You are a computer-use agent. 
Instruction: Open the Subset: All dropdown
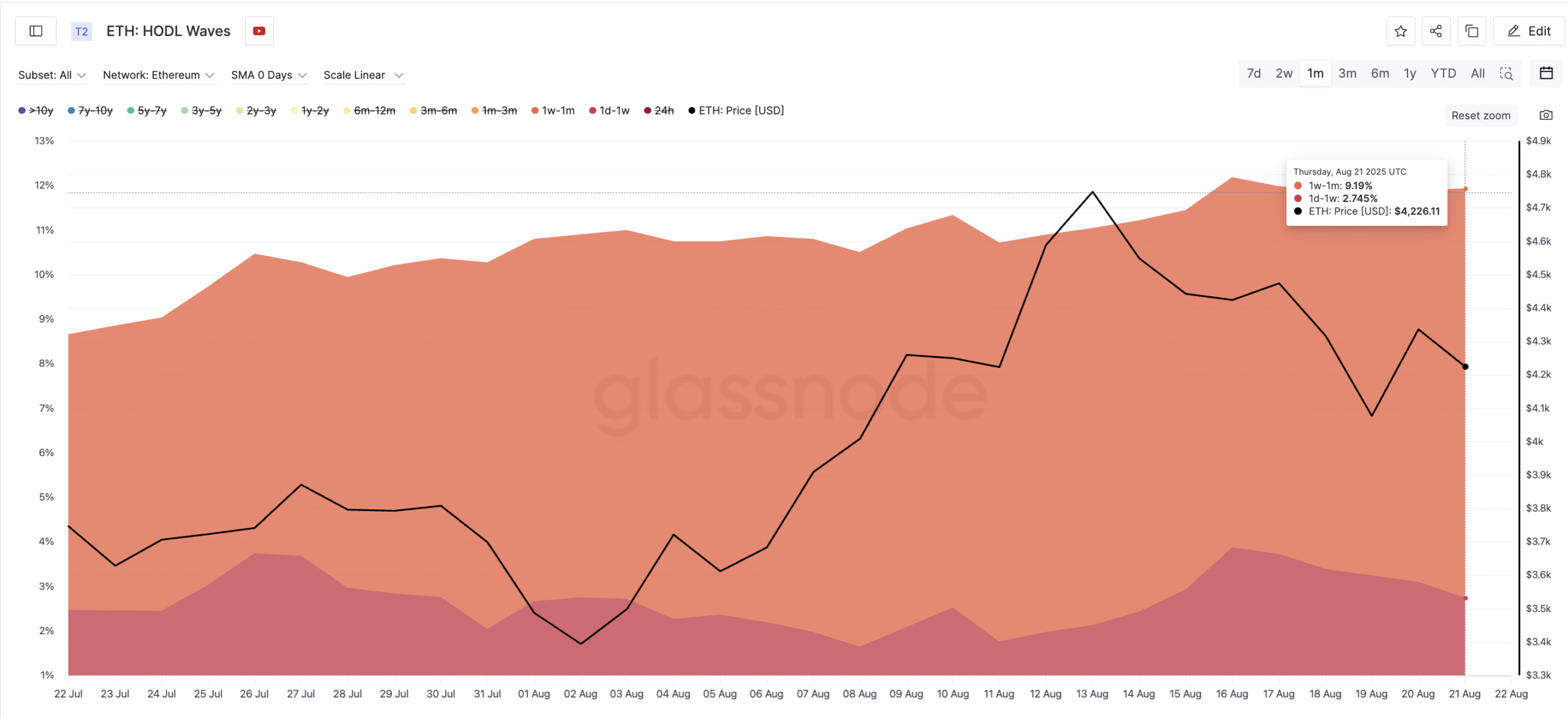[x=53, y=75]
